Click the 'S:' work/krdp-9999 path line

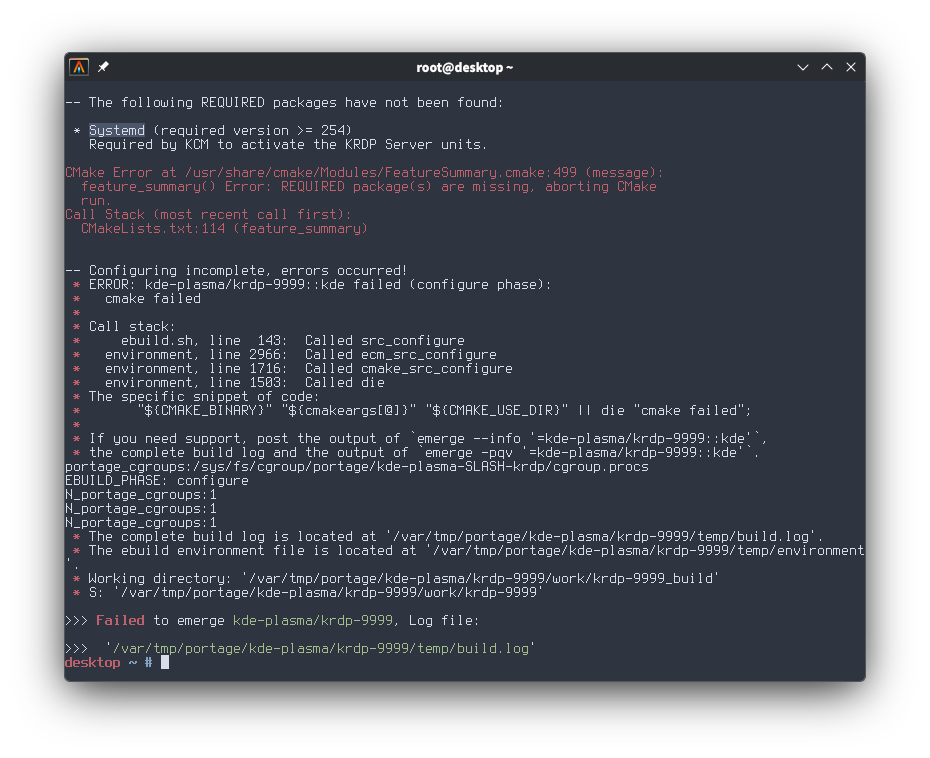click(308, 593)
